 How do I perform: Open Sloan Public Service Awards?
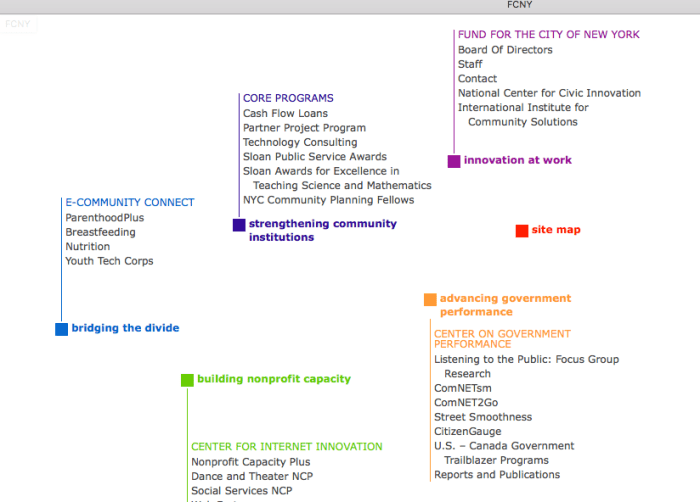pyautogui.click(x=315, y=157)
